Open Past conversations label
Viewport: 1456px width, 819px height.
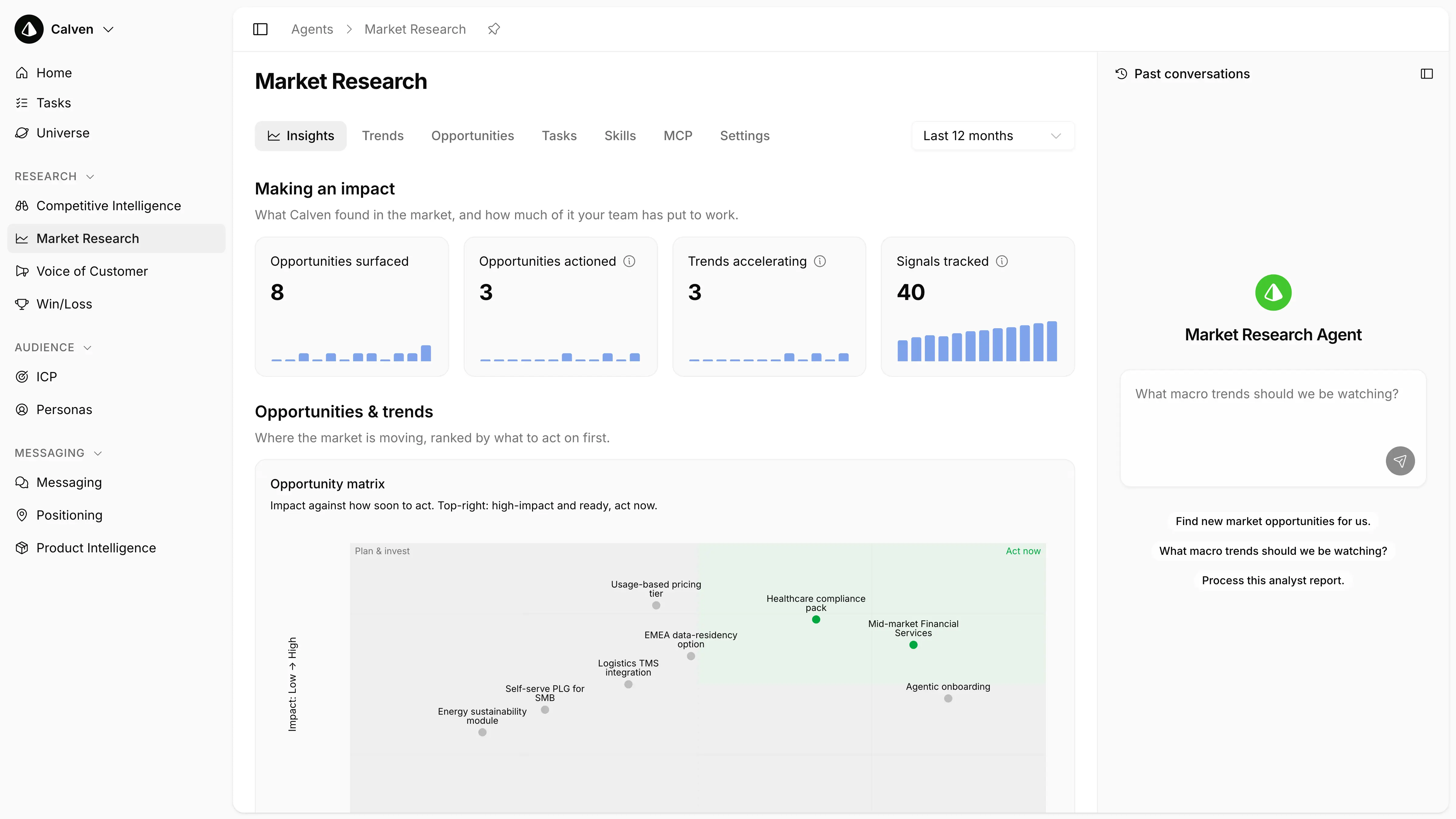(1191, 74)
